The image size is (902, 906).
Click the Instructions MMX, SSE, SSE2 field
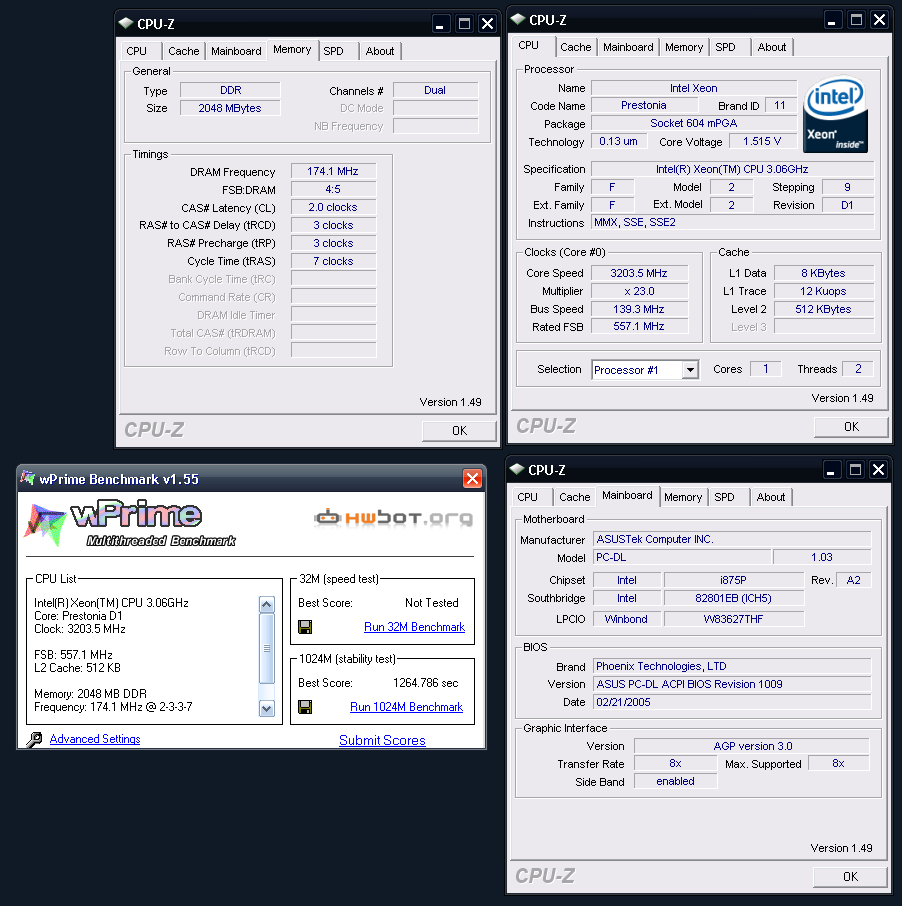point(732,222)
